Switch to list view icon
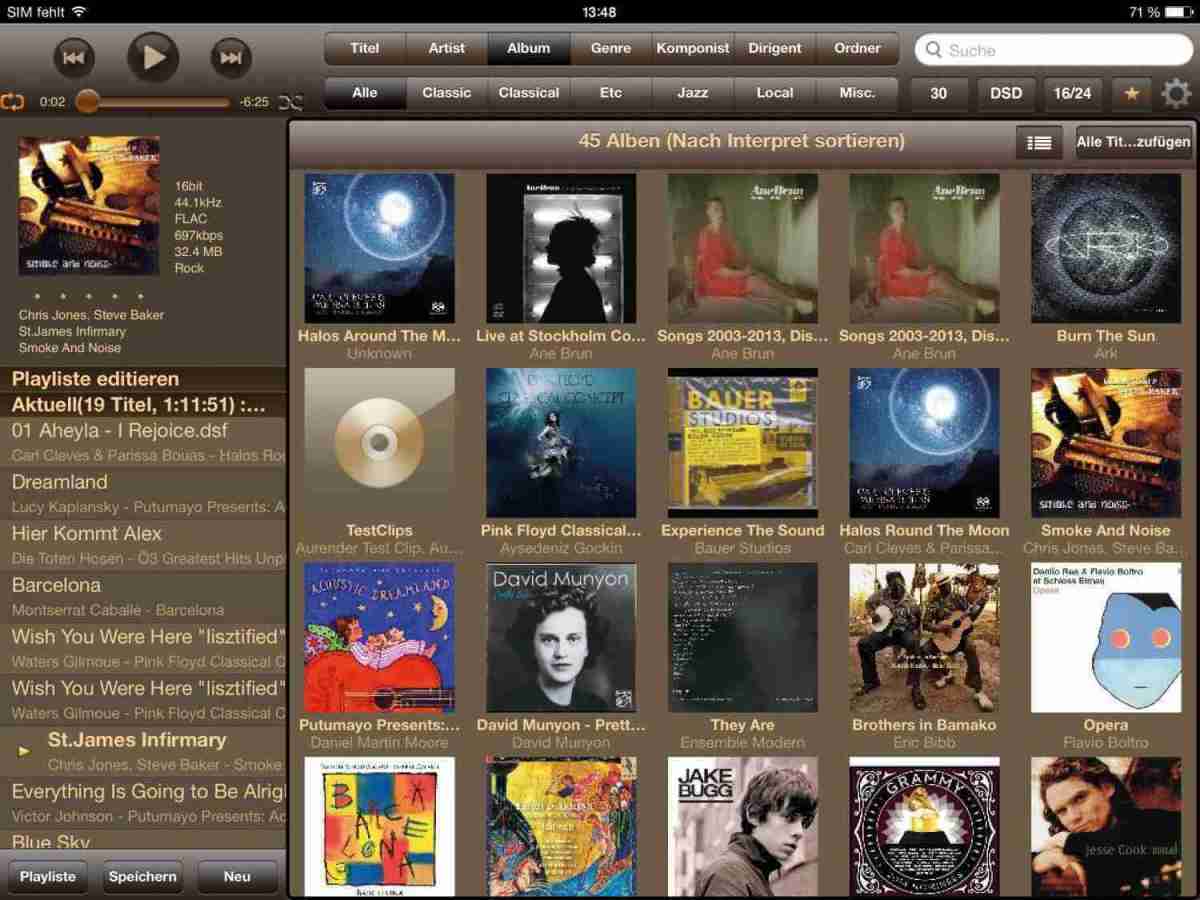This screenshot has width=1200, height=900. [x=1039, y=142]
